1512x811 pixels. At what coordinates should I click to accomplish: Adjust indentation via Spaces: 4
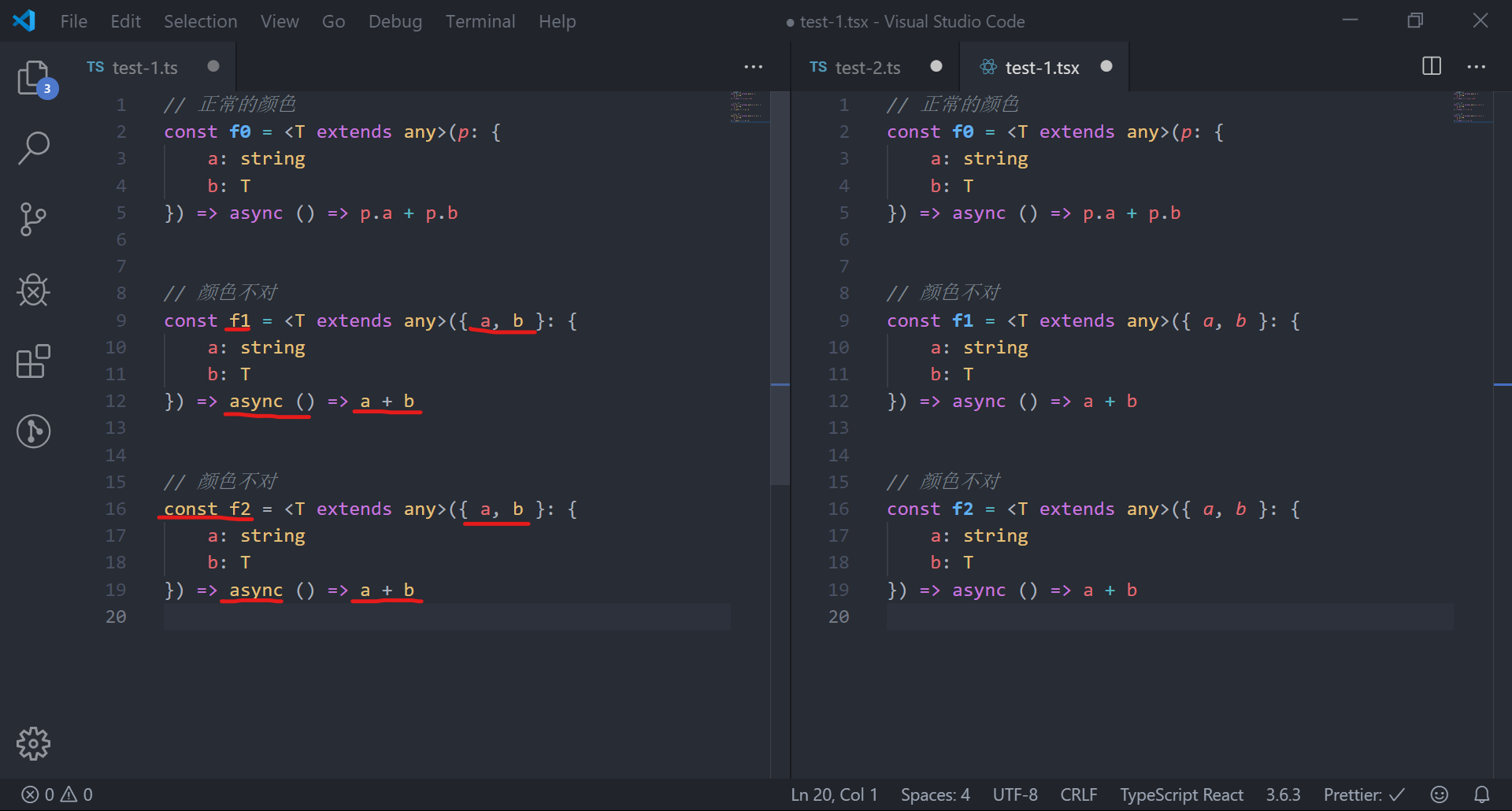(x=935, y=794)
